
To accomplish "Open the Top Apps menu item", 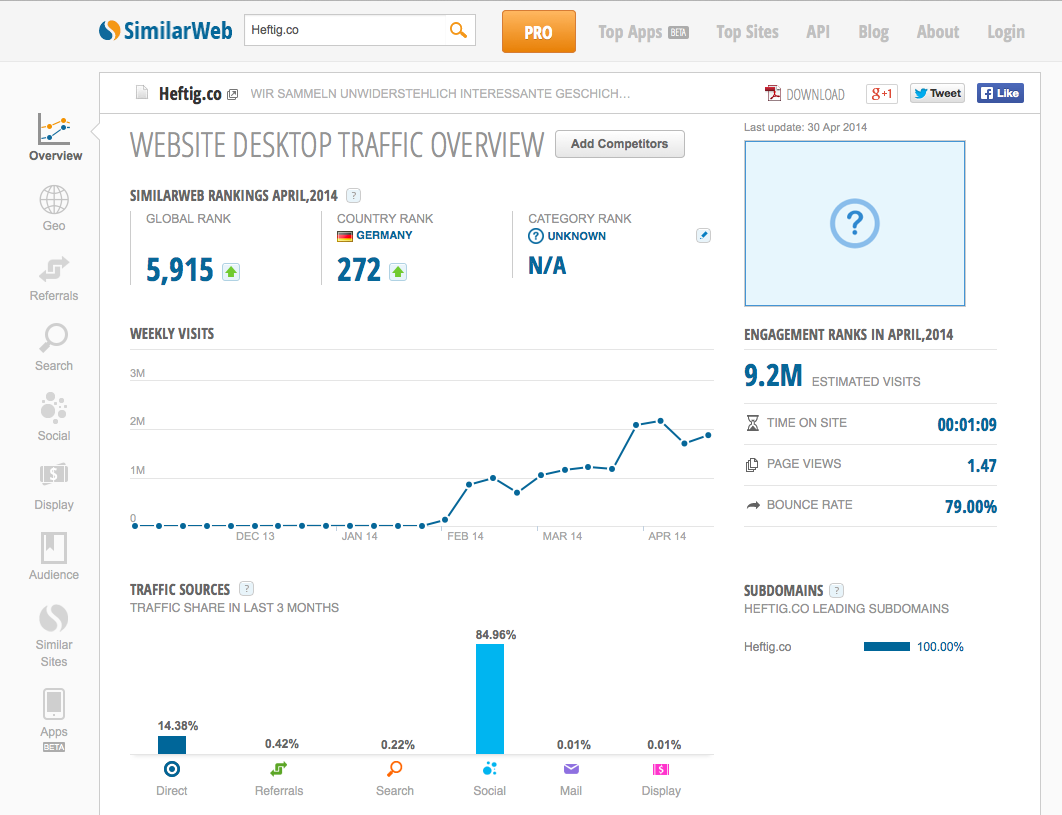I will click(643, 32).
